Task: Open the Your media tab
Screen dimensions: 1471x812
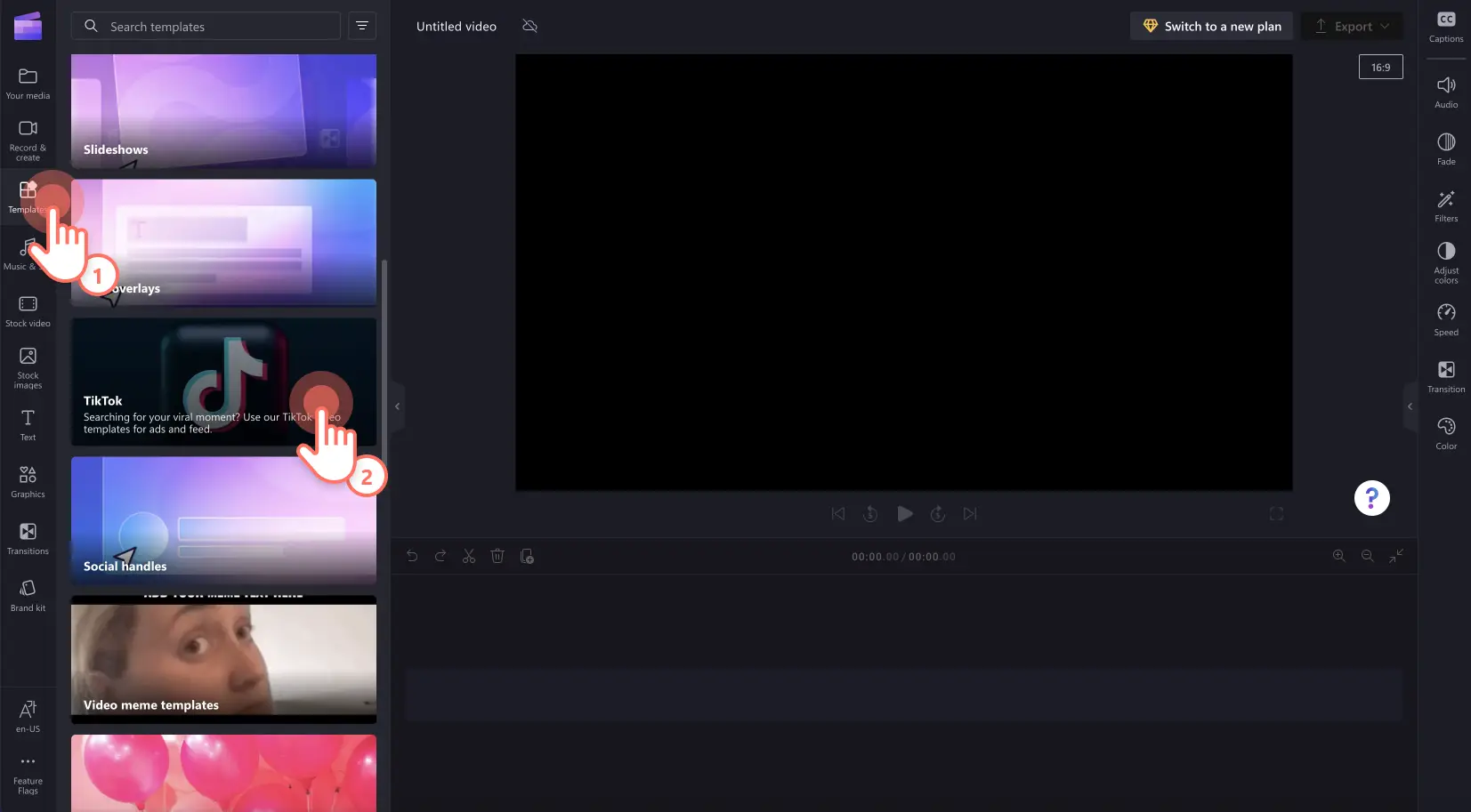Action: click(28, 84)
